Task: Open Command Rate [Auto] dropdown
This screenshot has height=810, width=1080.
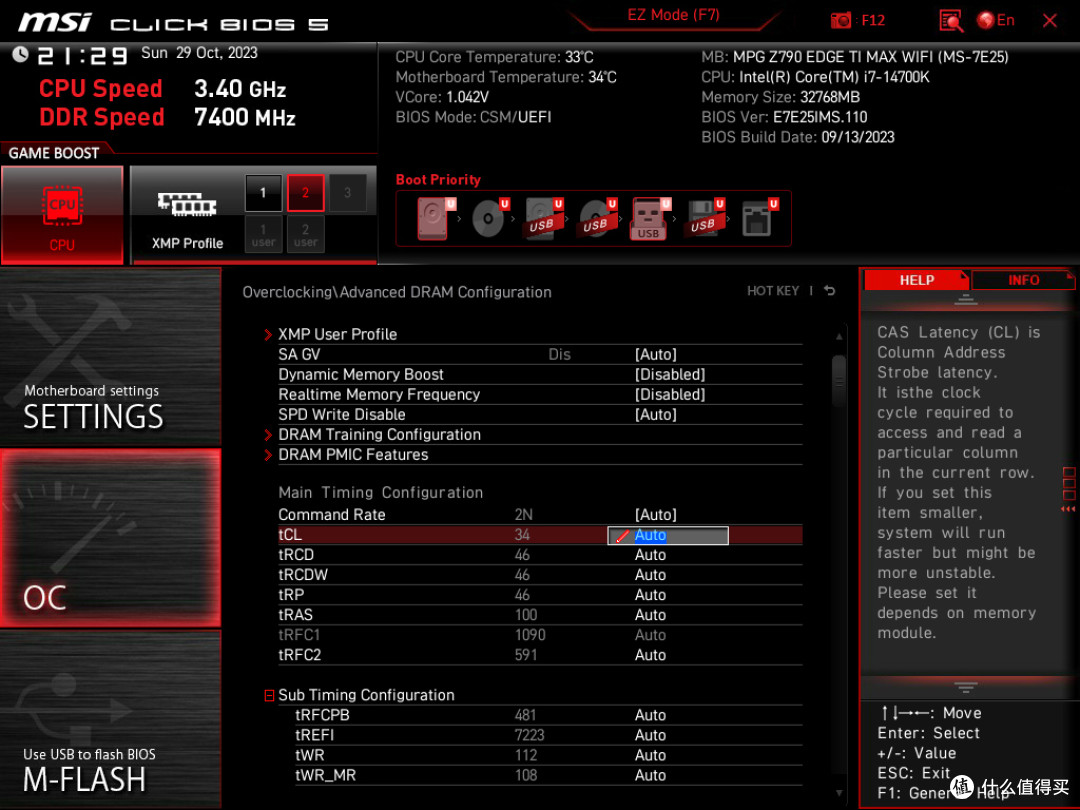Action: (x=656, y=515)
